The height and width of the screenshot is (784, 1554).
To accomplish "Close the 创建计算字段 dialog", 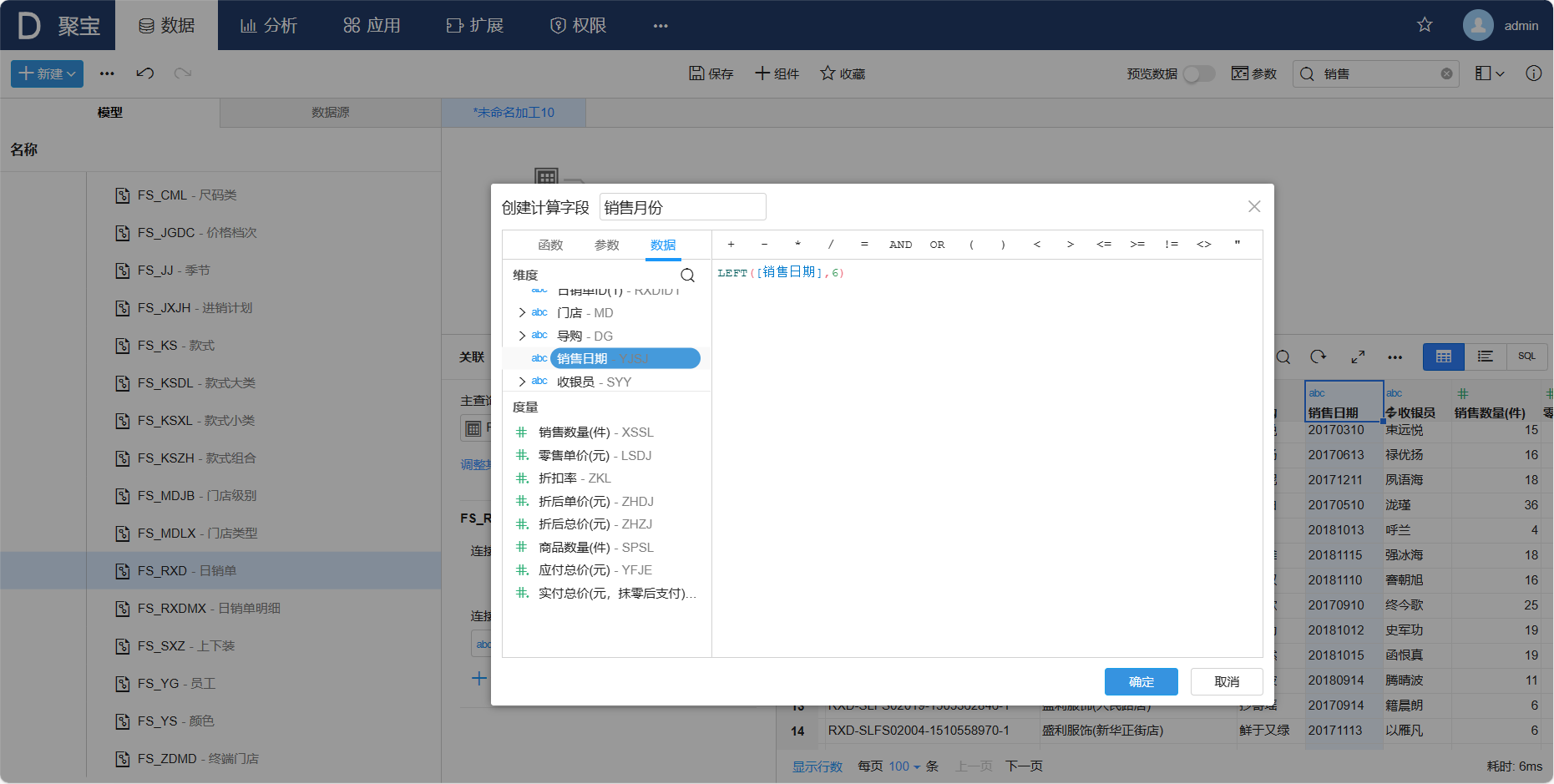I will click(x=1254, y=206).
